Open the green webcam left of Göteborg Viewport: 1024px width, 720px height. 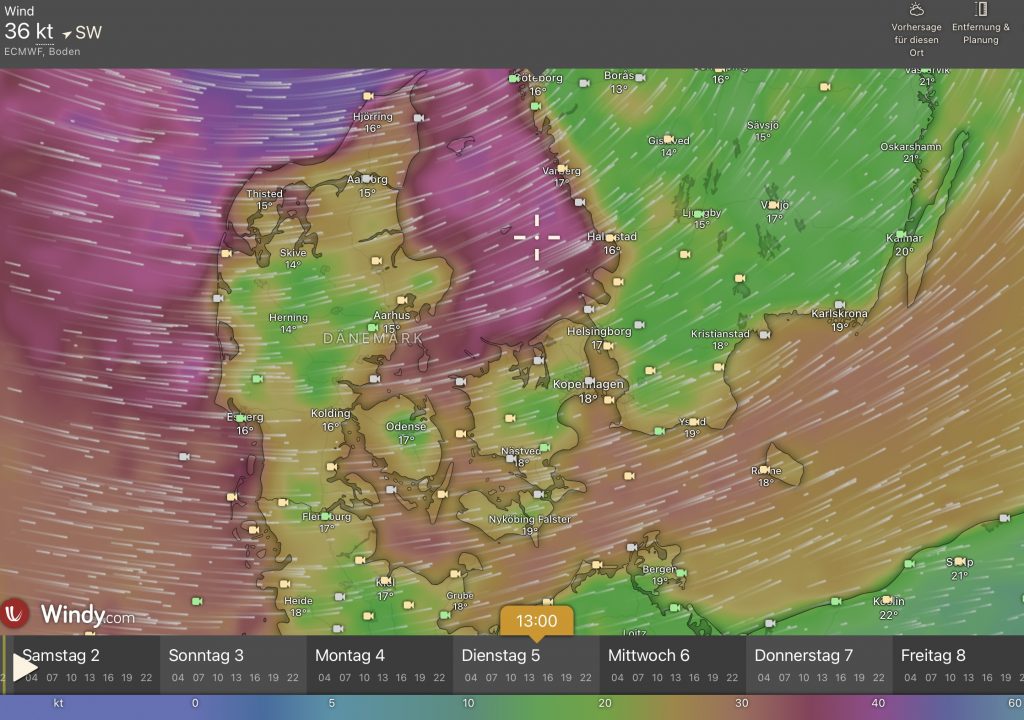click(x=512, y=78)
